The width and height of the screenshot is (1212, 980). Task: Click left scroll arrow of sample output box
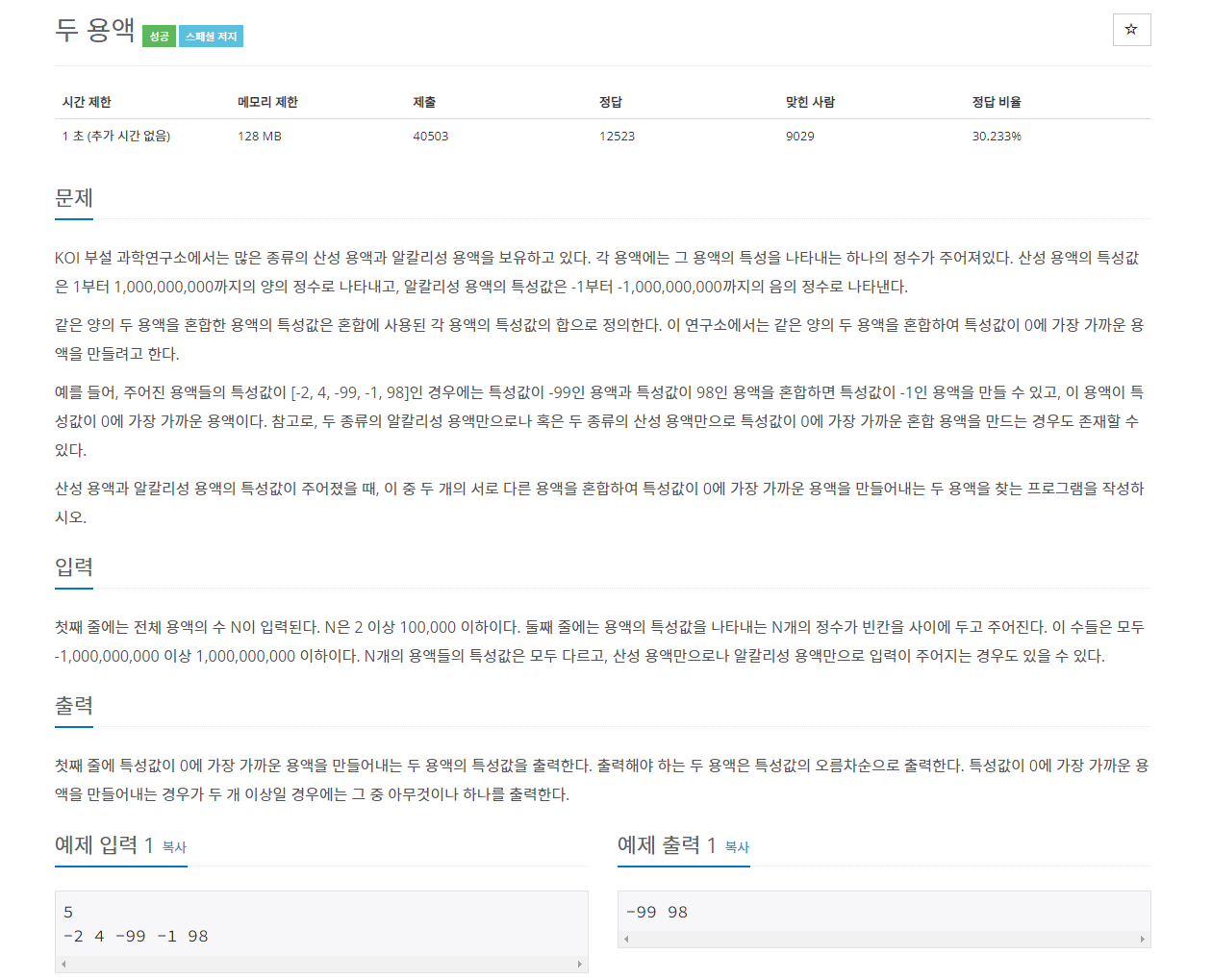(x=626, y=939)
